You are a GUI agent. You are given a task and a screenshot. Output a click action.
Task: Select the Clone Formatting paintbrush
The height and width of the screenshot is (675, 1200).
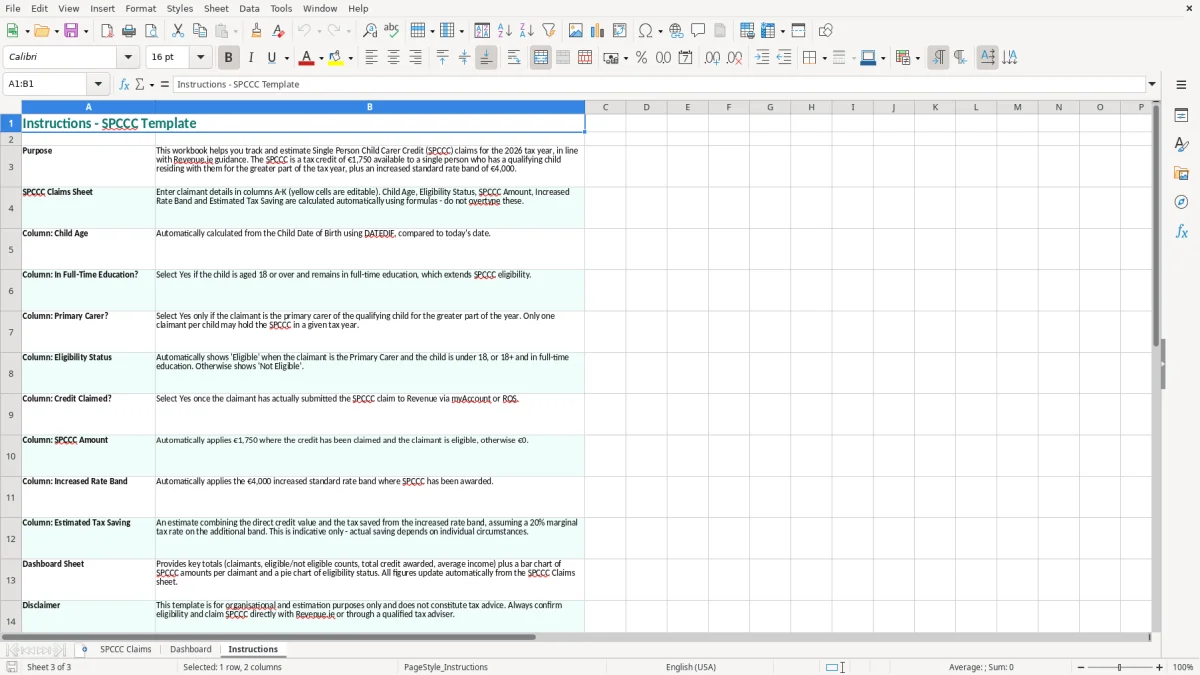point(256,31)
